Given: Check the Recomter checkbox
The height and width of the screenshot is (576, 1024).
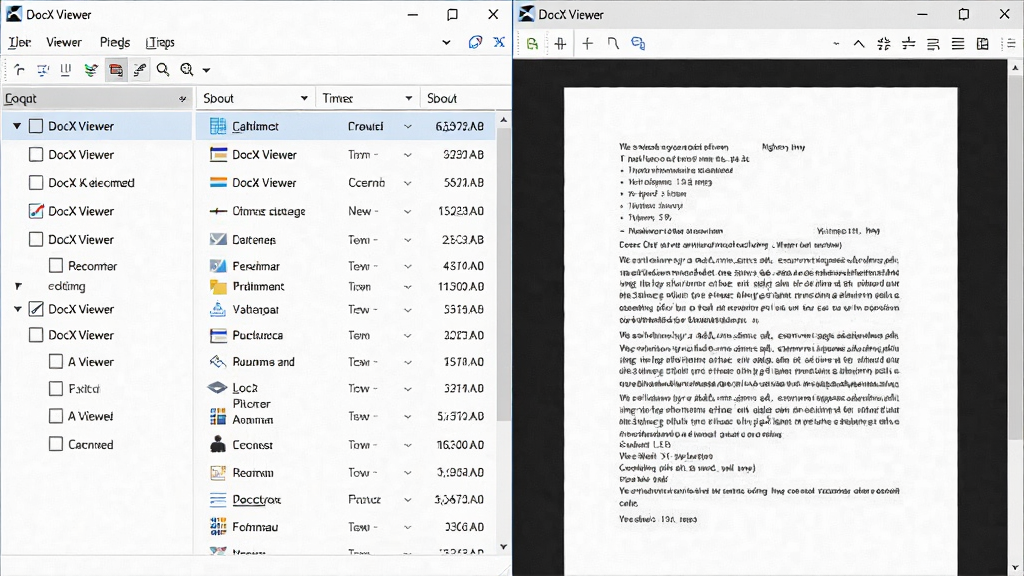Looking at the screenshot, I should click(56, 265).
